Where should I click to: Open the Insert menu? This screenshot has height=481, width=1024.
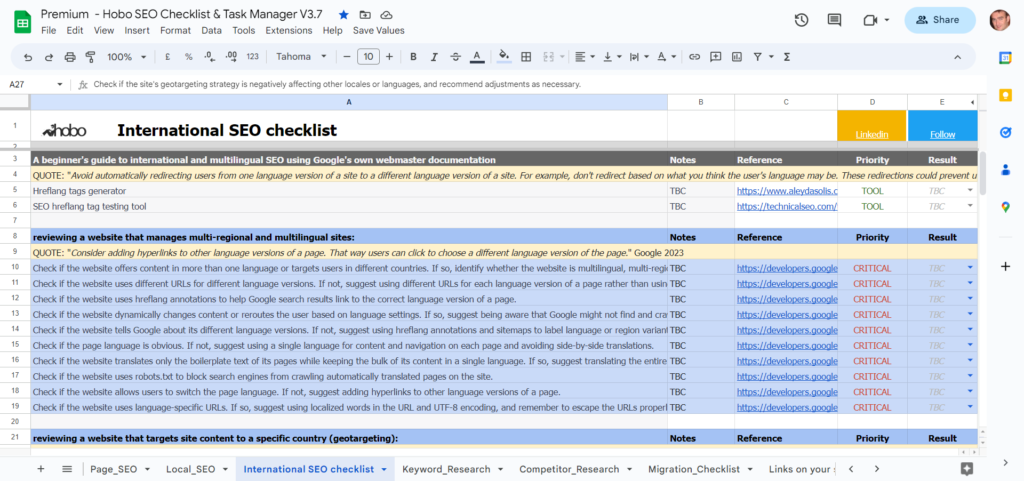137,30
